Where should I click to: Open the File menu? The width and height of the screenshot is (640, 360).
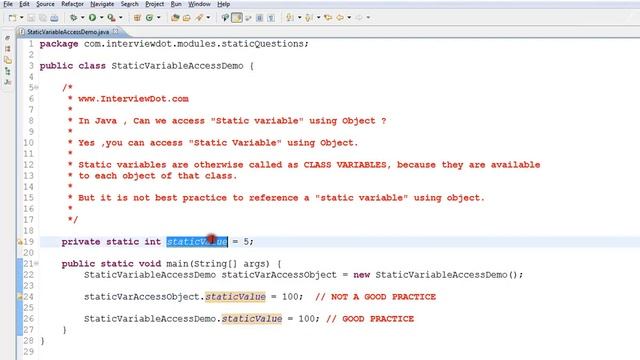pos(8,4)
